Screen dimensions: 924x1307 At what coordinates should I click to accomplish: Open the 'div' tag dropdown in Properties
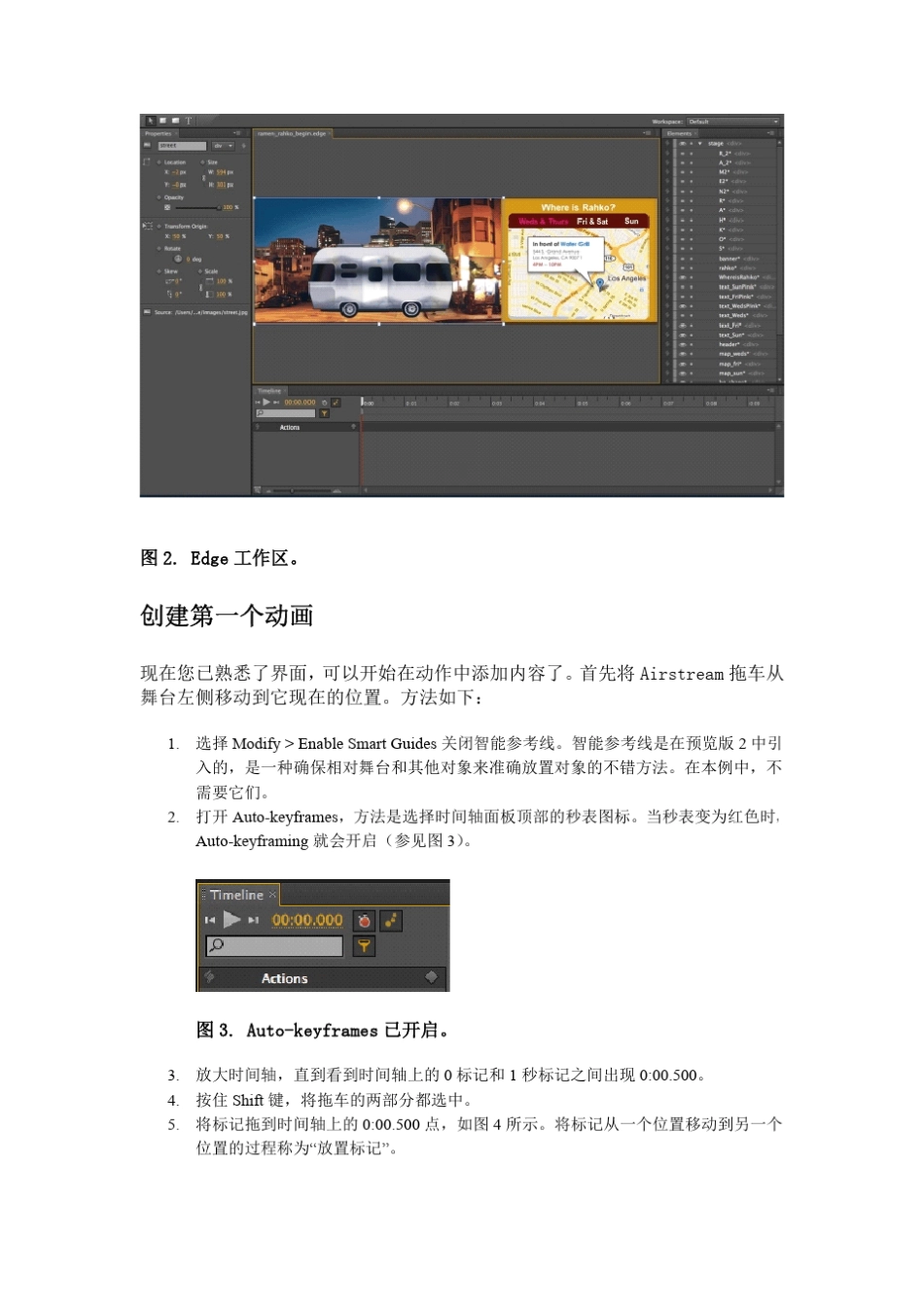(224, 146)
